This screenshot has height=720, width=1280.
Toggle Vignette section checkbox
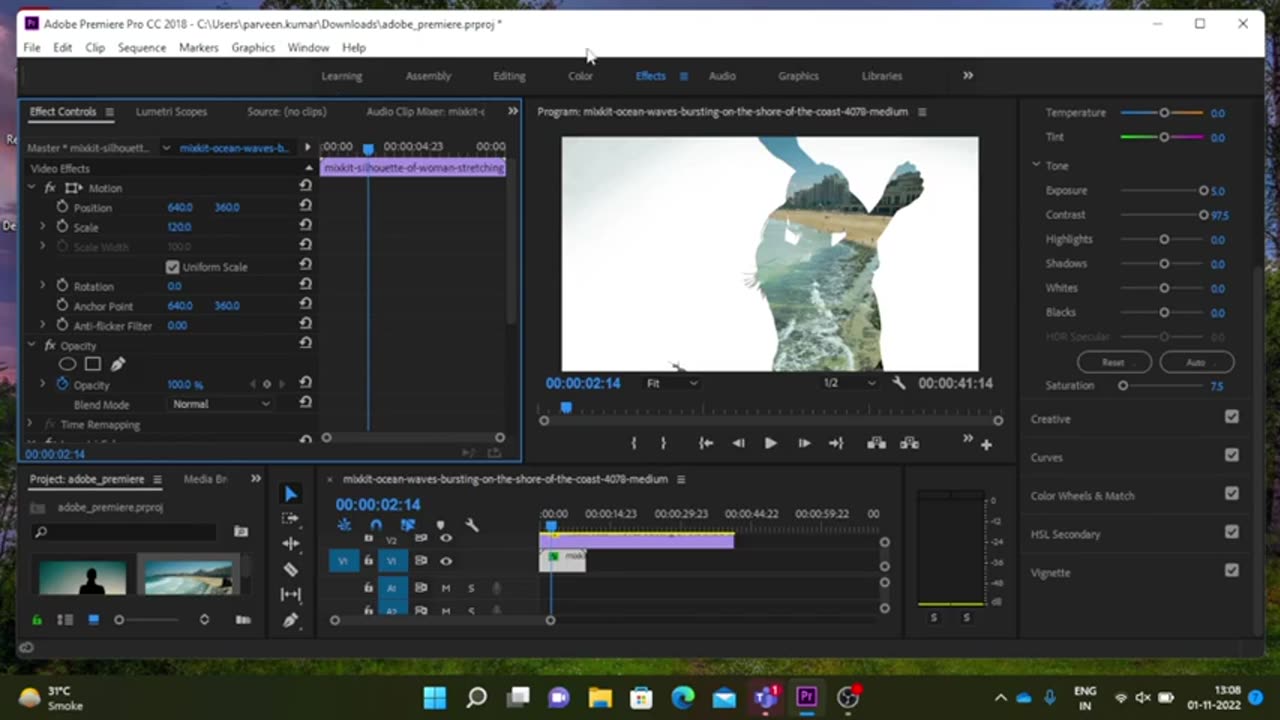click(1231, 571)
